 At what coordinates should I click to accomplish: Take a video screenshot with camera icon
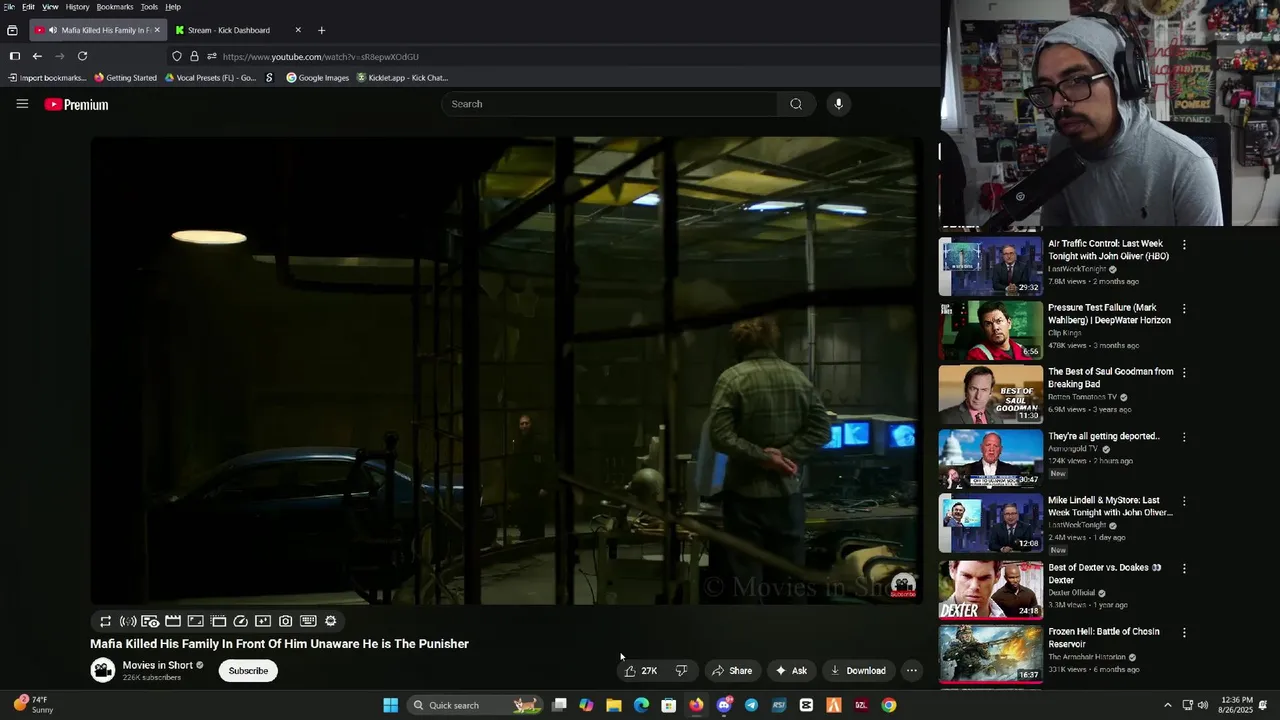tap(286, 621)
